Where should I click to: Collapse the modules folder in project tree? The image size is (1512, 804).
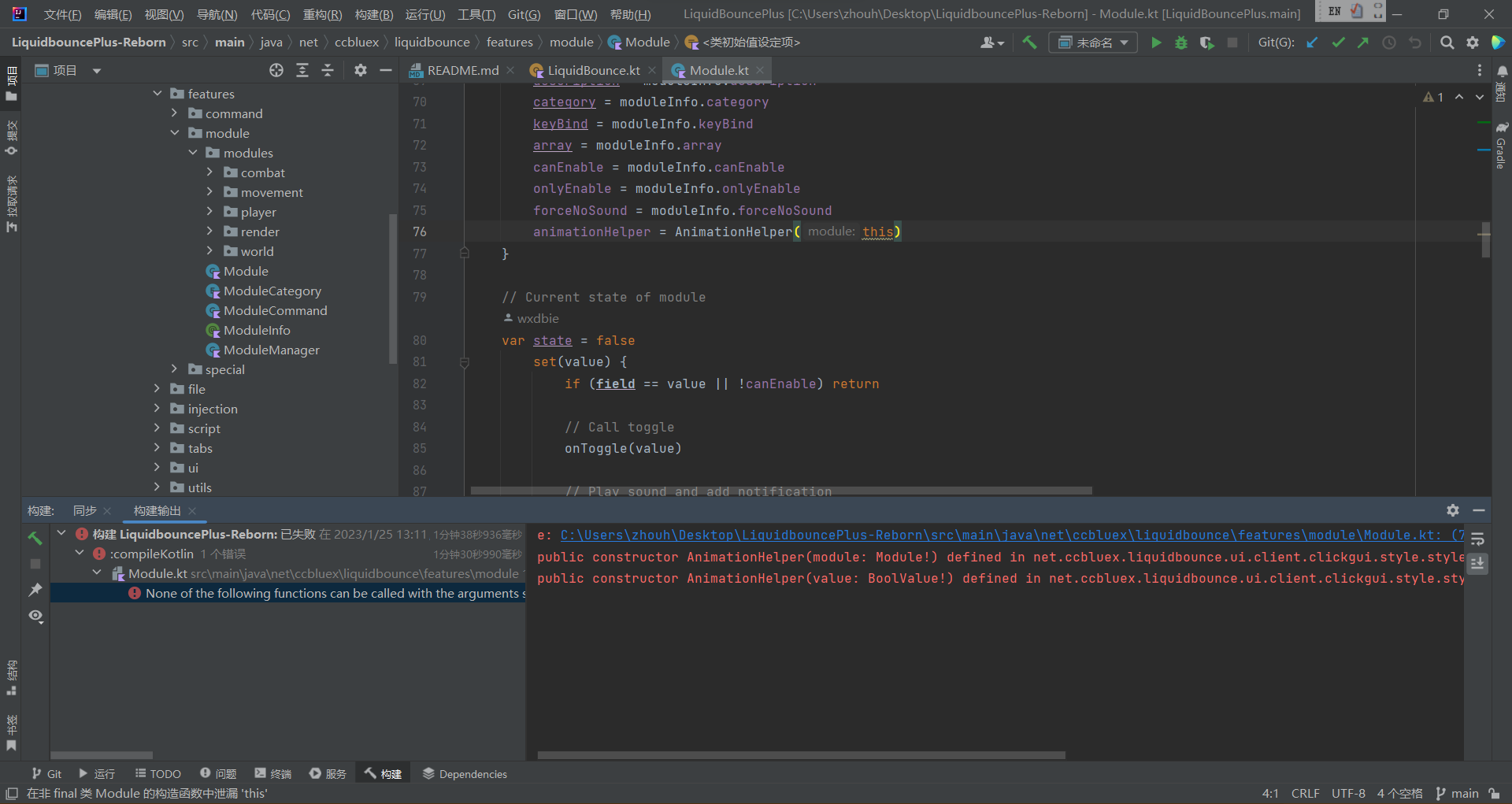pos(193,152)
